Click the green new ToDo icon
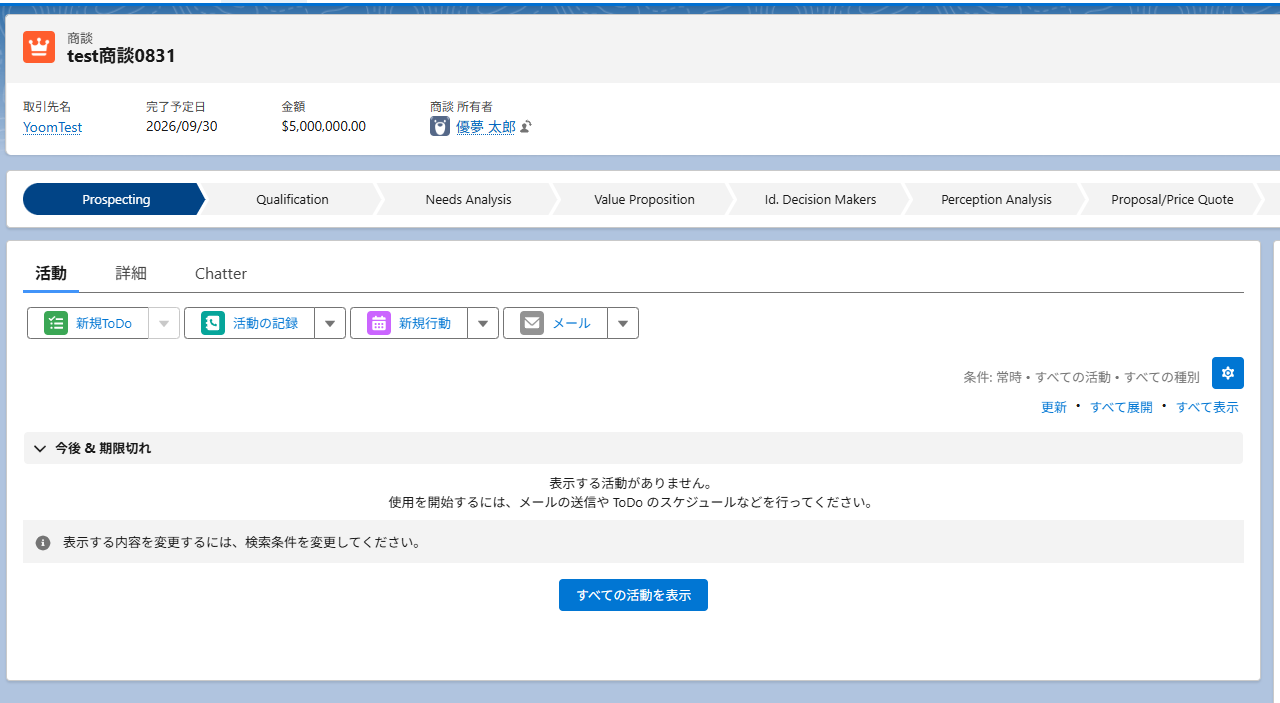The width and height of the screenshot is (1280, 703). pos(56,323)
